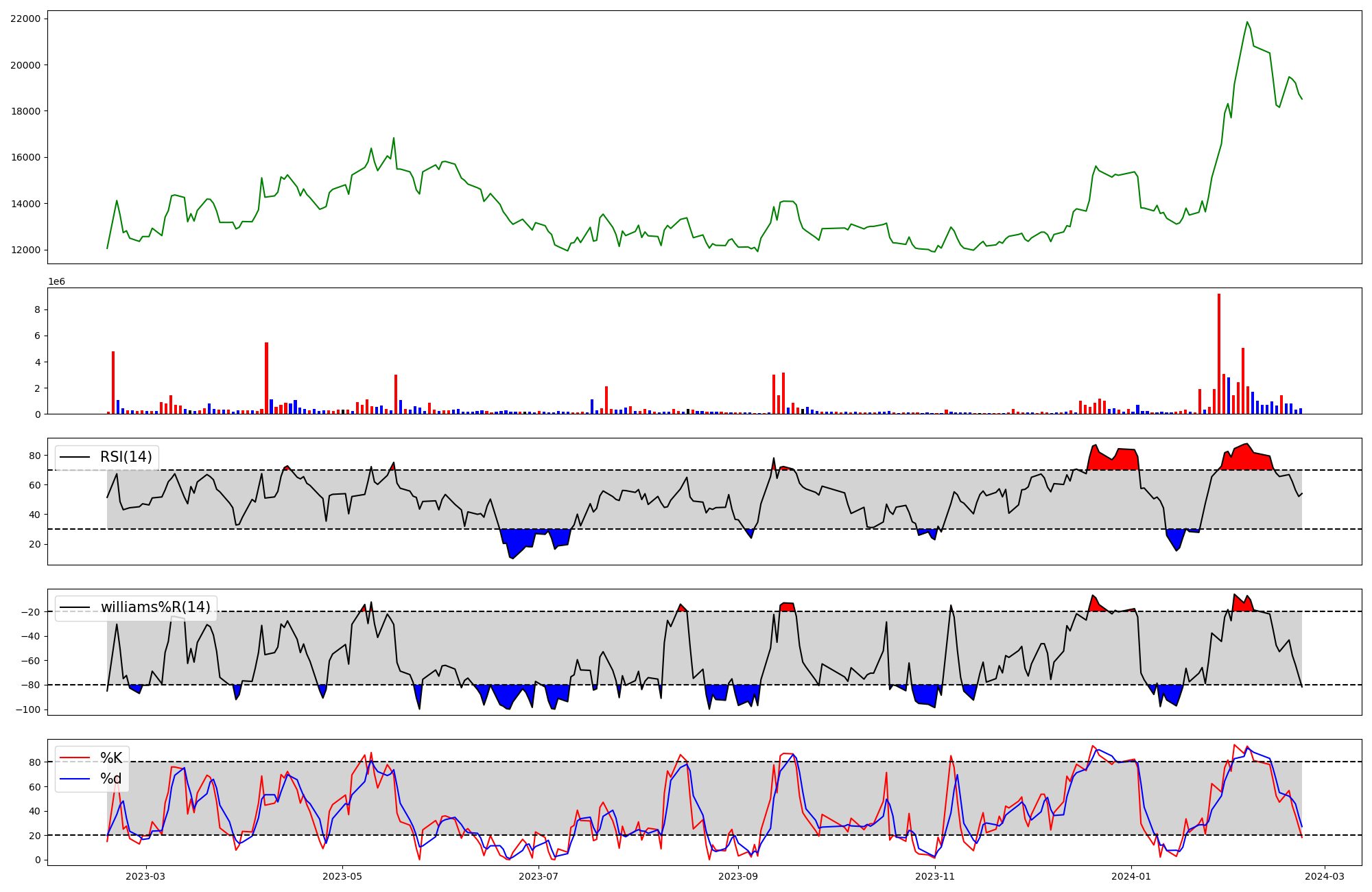Click the RSI(14) legend label

(126, 457)
